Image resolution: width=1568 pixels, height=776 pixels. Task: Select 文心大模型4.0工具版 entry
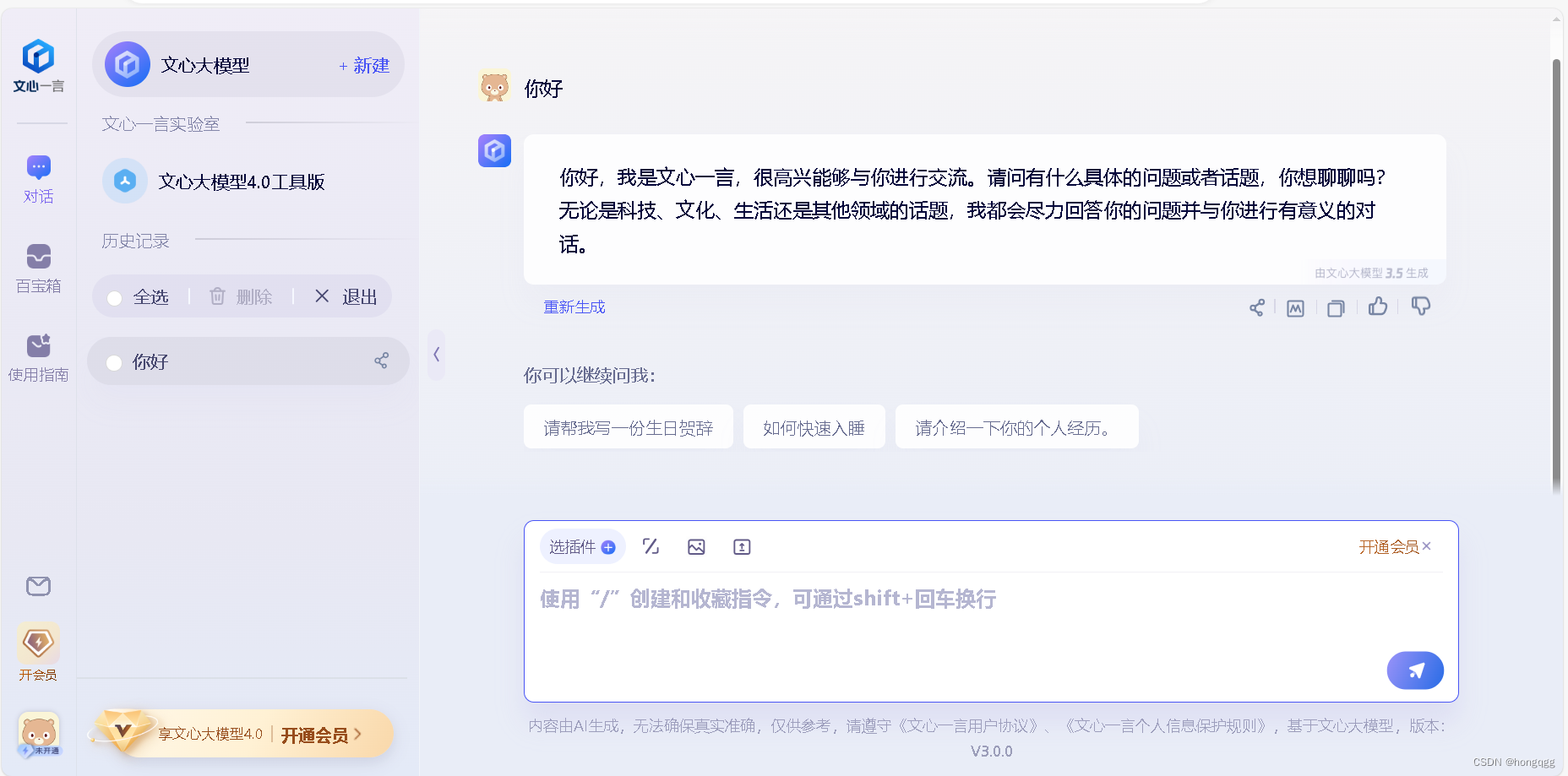(241, 181)
